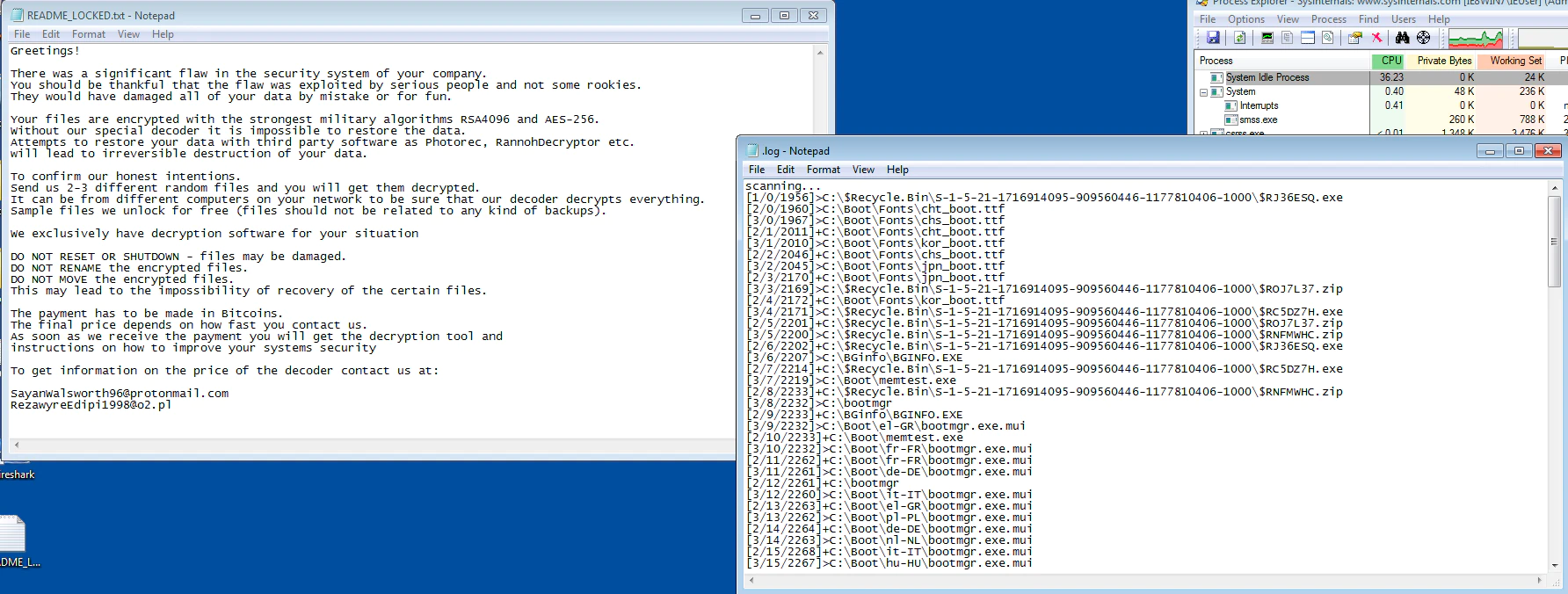Screen dimensions: 1568x594
Task: Open Help menu in README_LOCKED Notepad
Action: pos(163,34)
